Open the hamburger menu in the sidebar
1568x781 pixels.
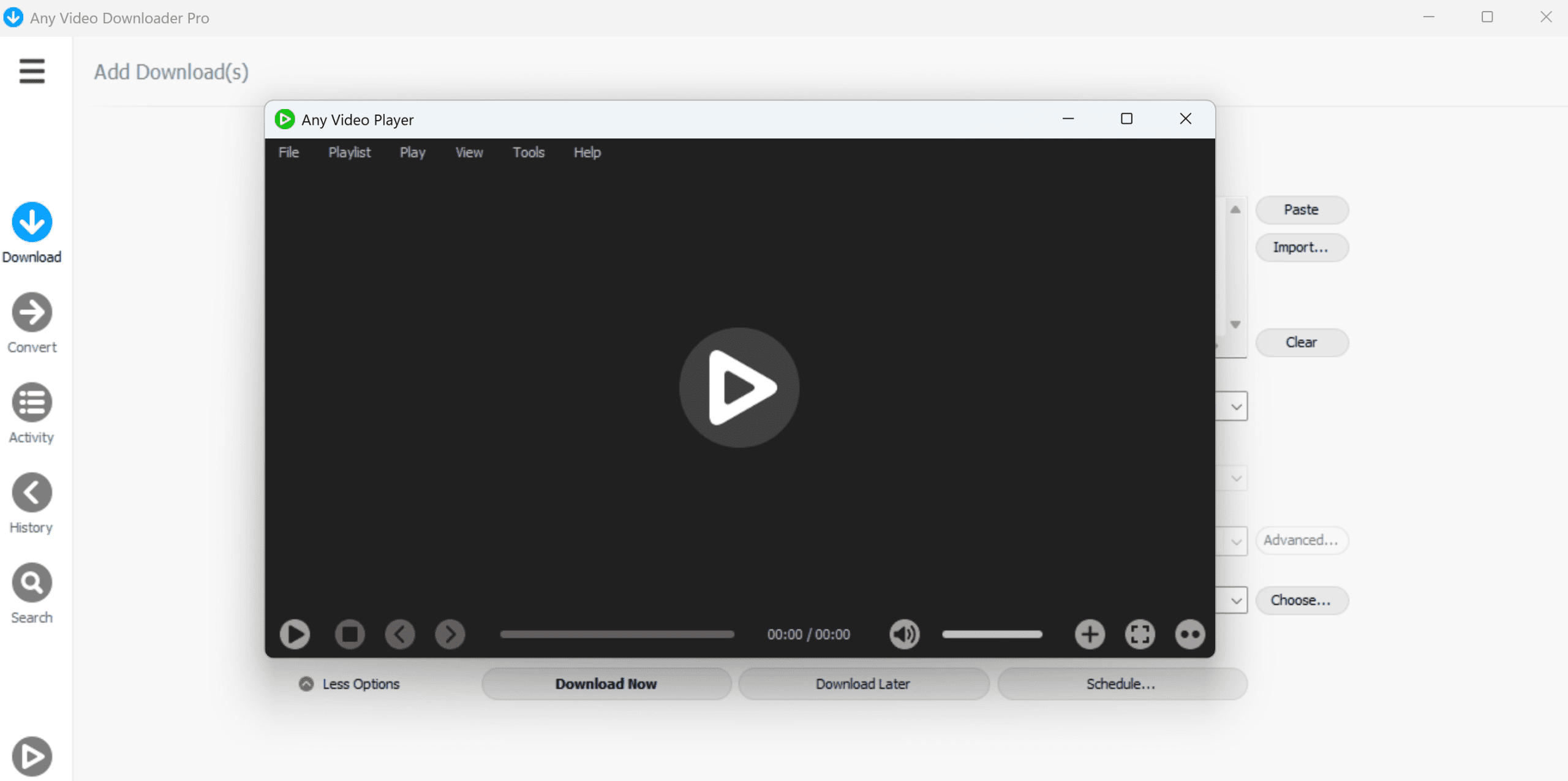(32, 71)
